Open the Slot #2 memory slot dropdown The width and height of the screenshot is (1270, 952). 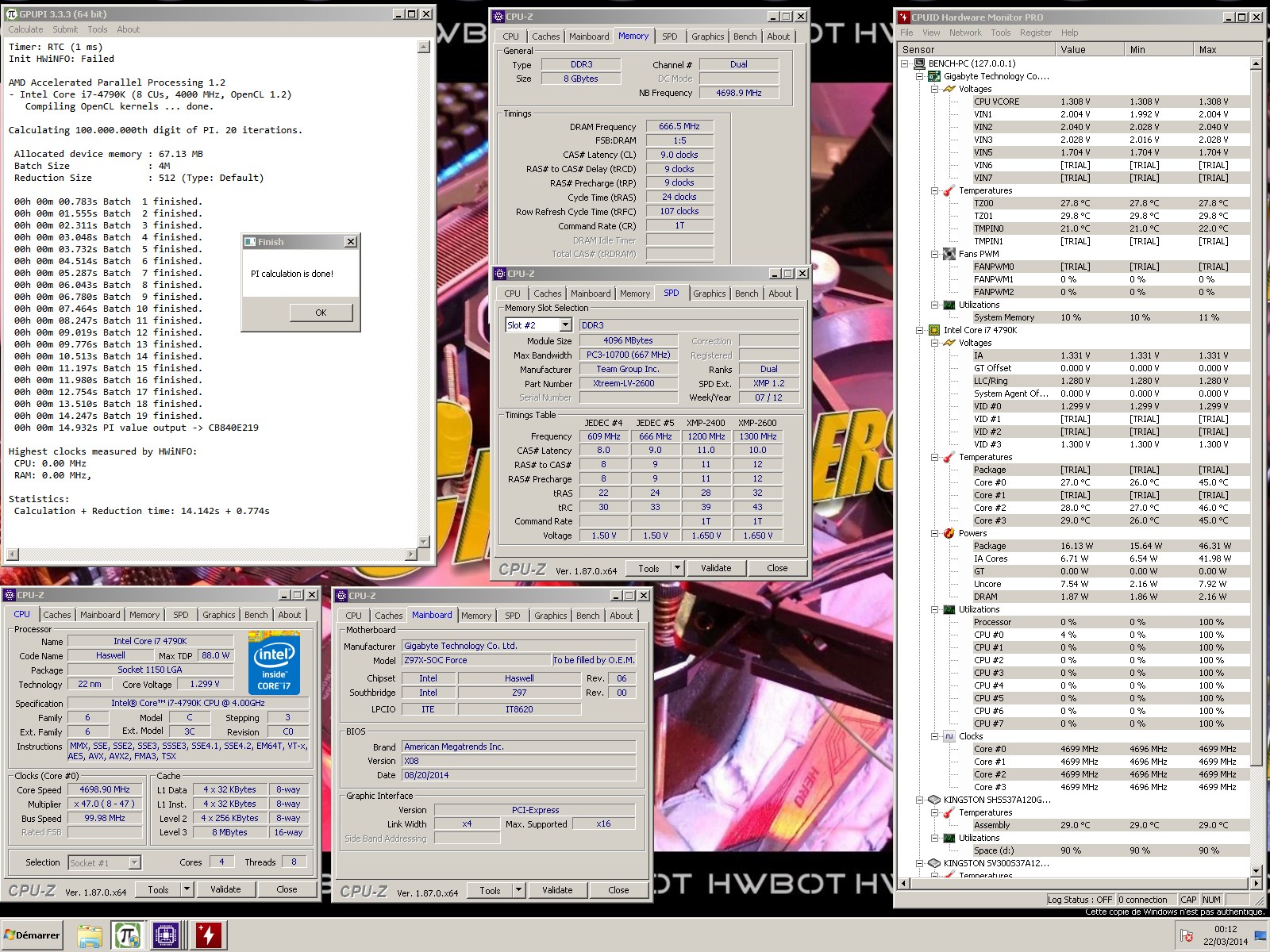pos(565,325)
